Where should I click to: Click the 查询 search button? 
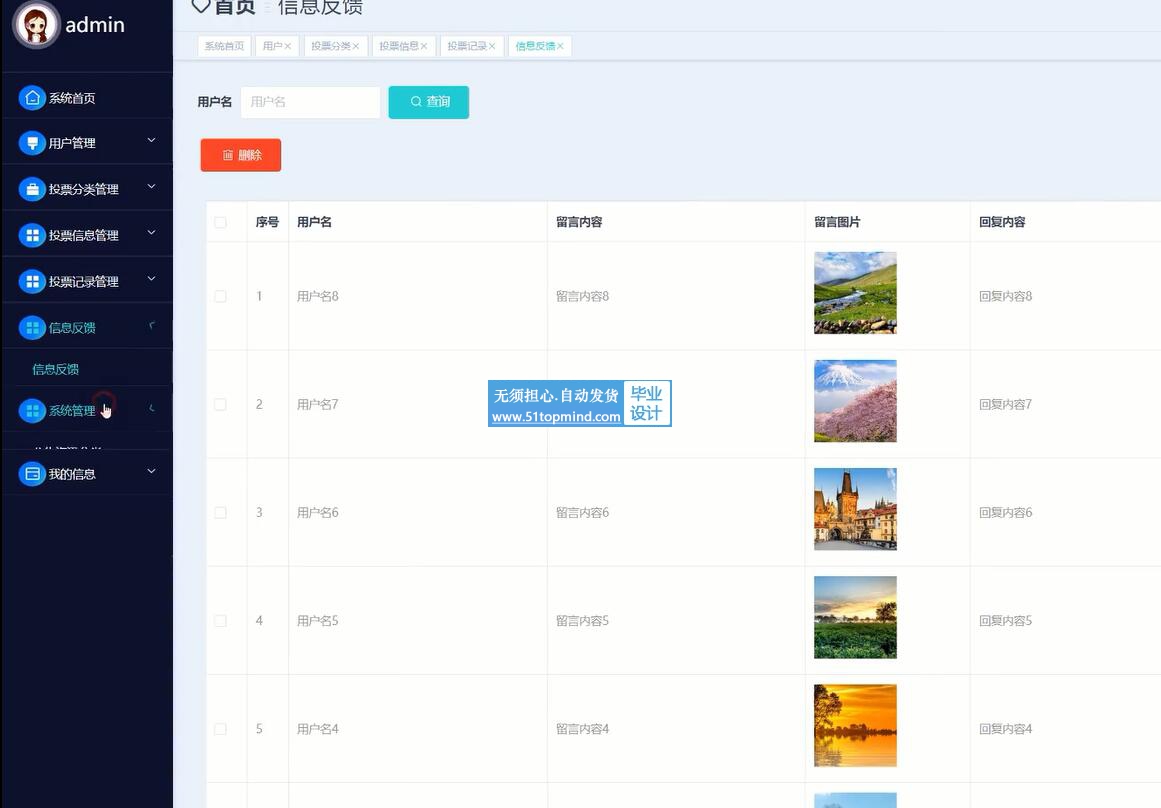pyautogui.click(x=429, y=102)
